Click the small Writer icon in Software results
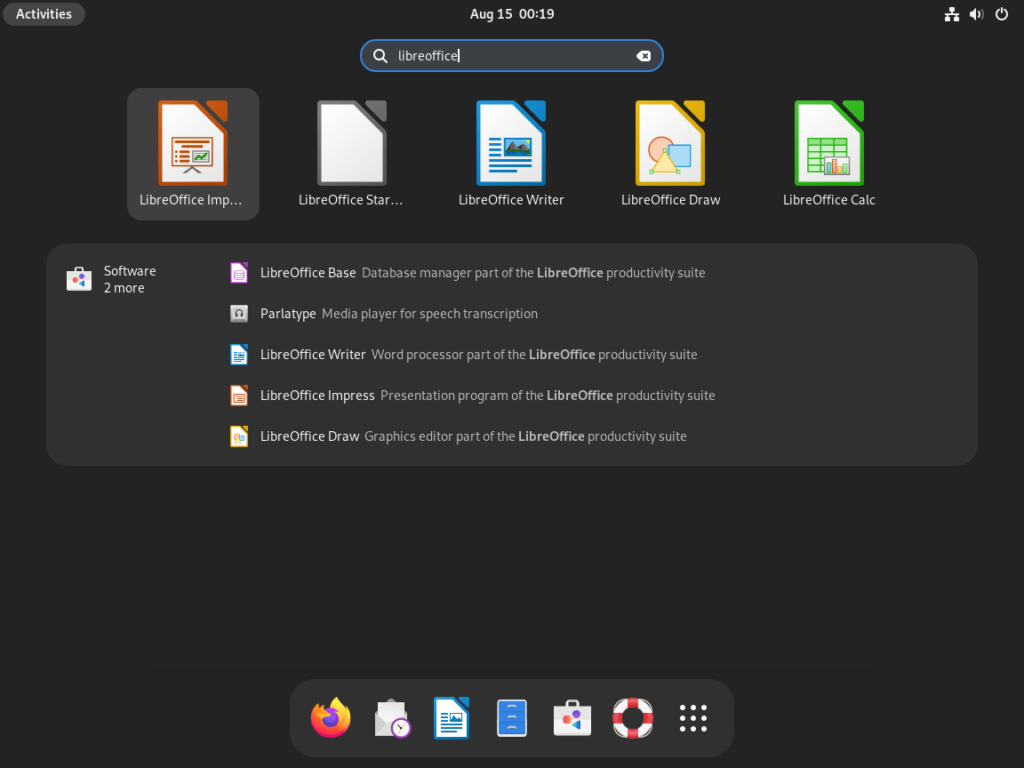This screenshot has width=1024, height=768. click(x=239, y=355)
